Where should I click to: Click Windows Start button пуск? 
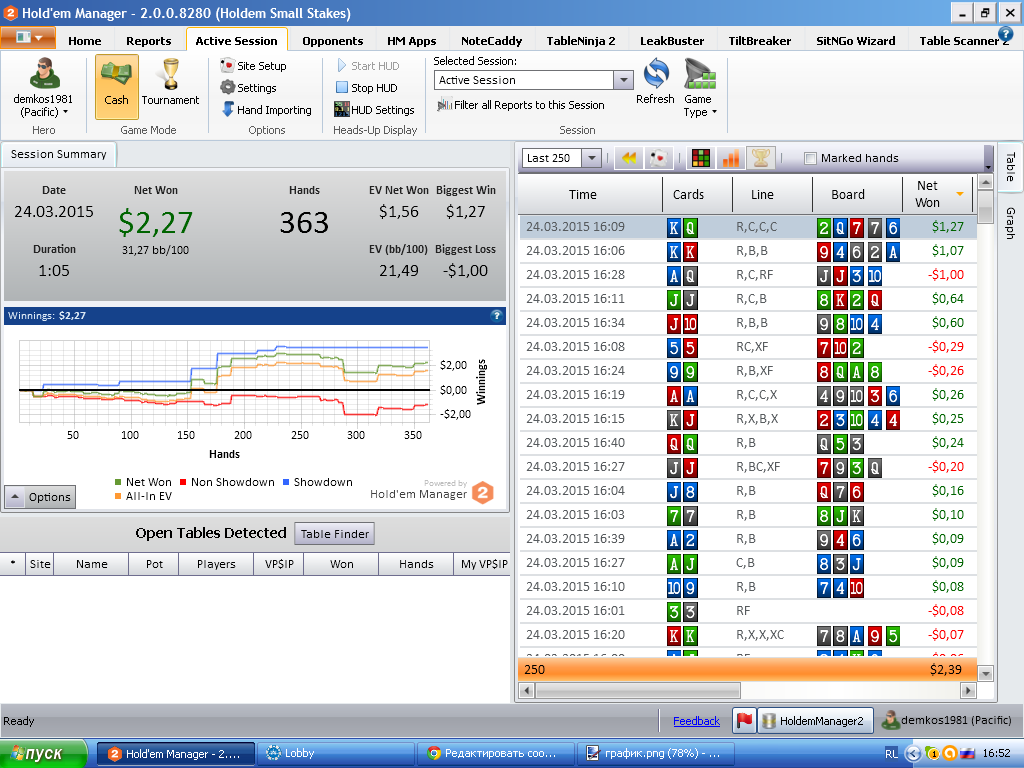coord(43,754)
